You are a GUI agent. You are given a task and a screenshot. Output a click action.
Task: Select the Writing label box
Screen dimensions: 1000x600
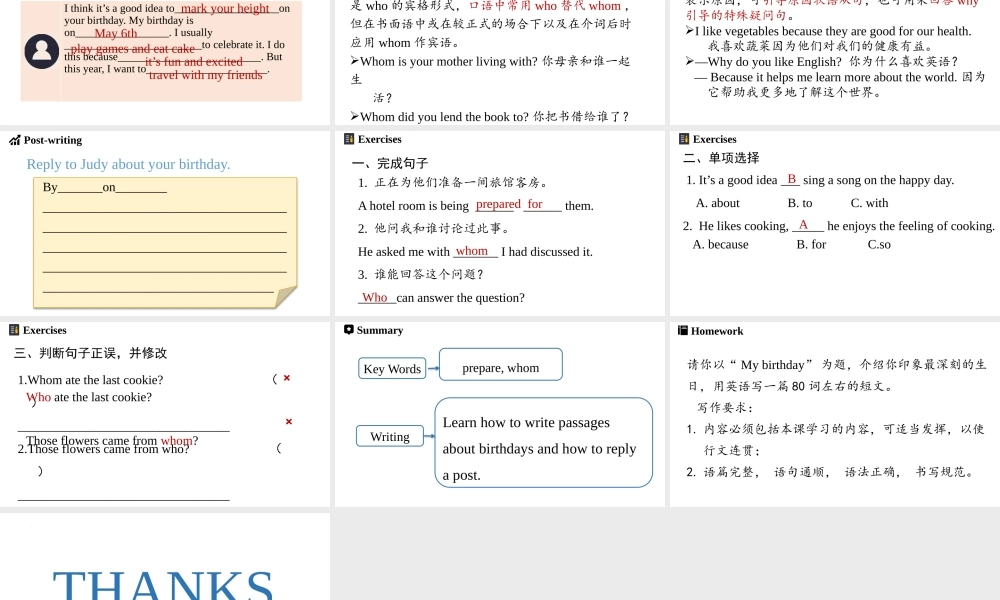tap(390, 436)
